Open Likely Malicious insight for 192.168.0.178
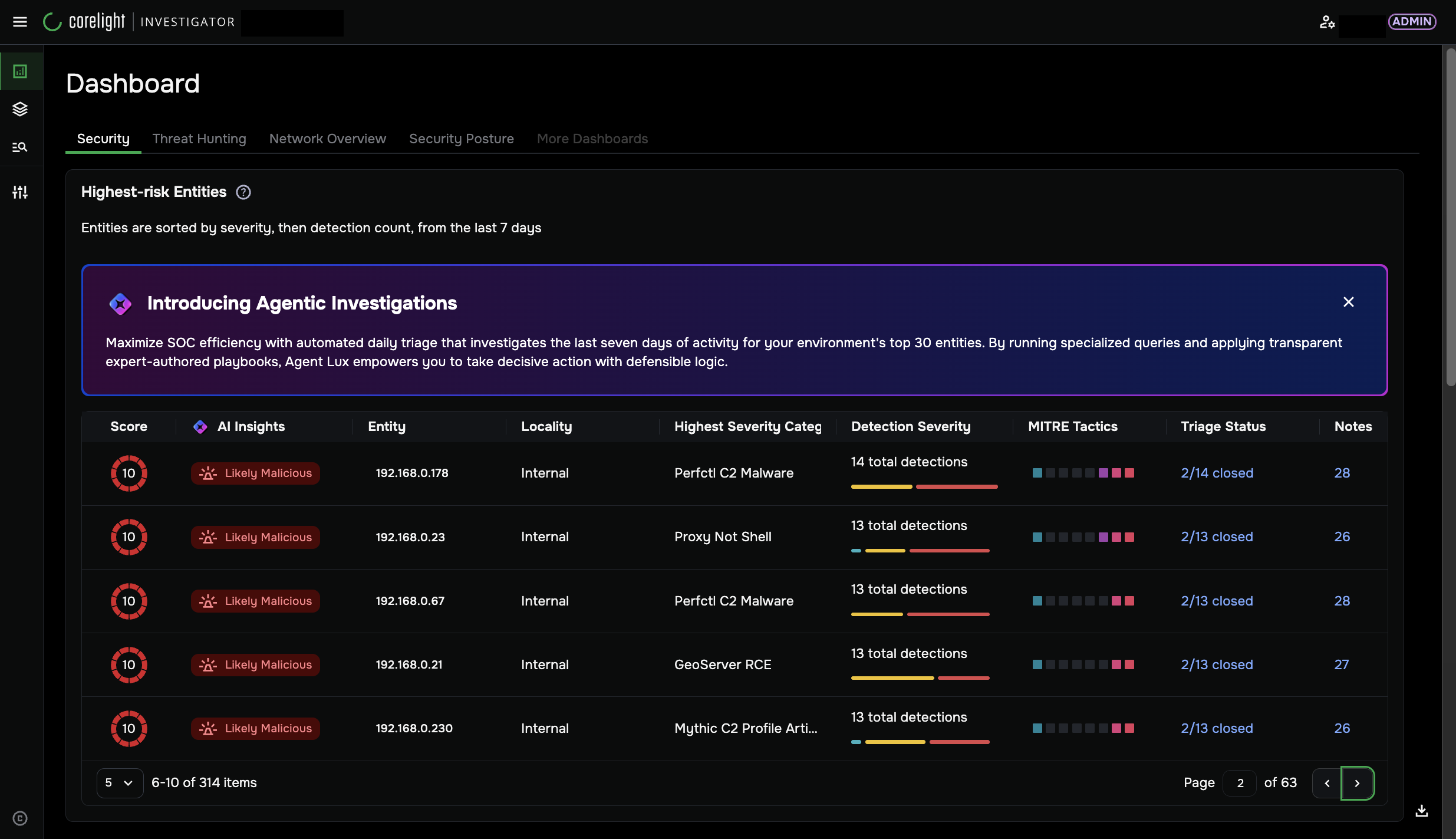1456x839 pixels. [255, 473]
